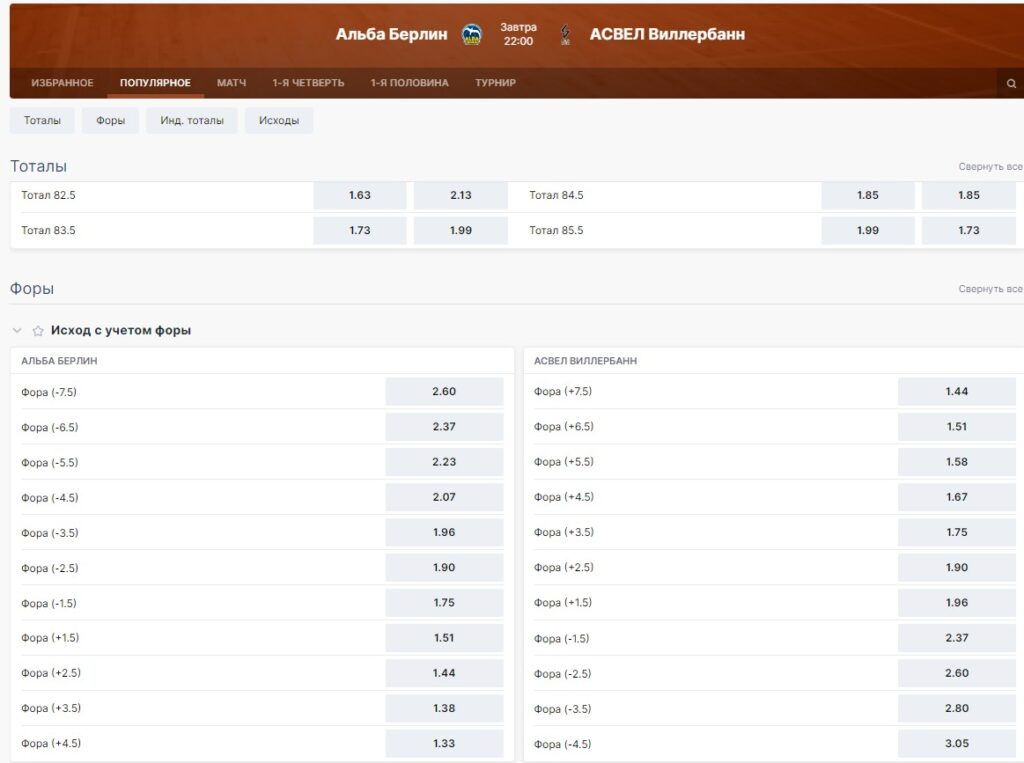This screenshot has width=1024, height=763.
Task: Select Тотал 83.5 odds 1.73
Action: (x=360, y=231)
